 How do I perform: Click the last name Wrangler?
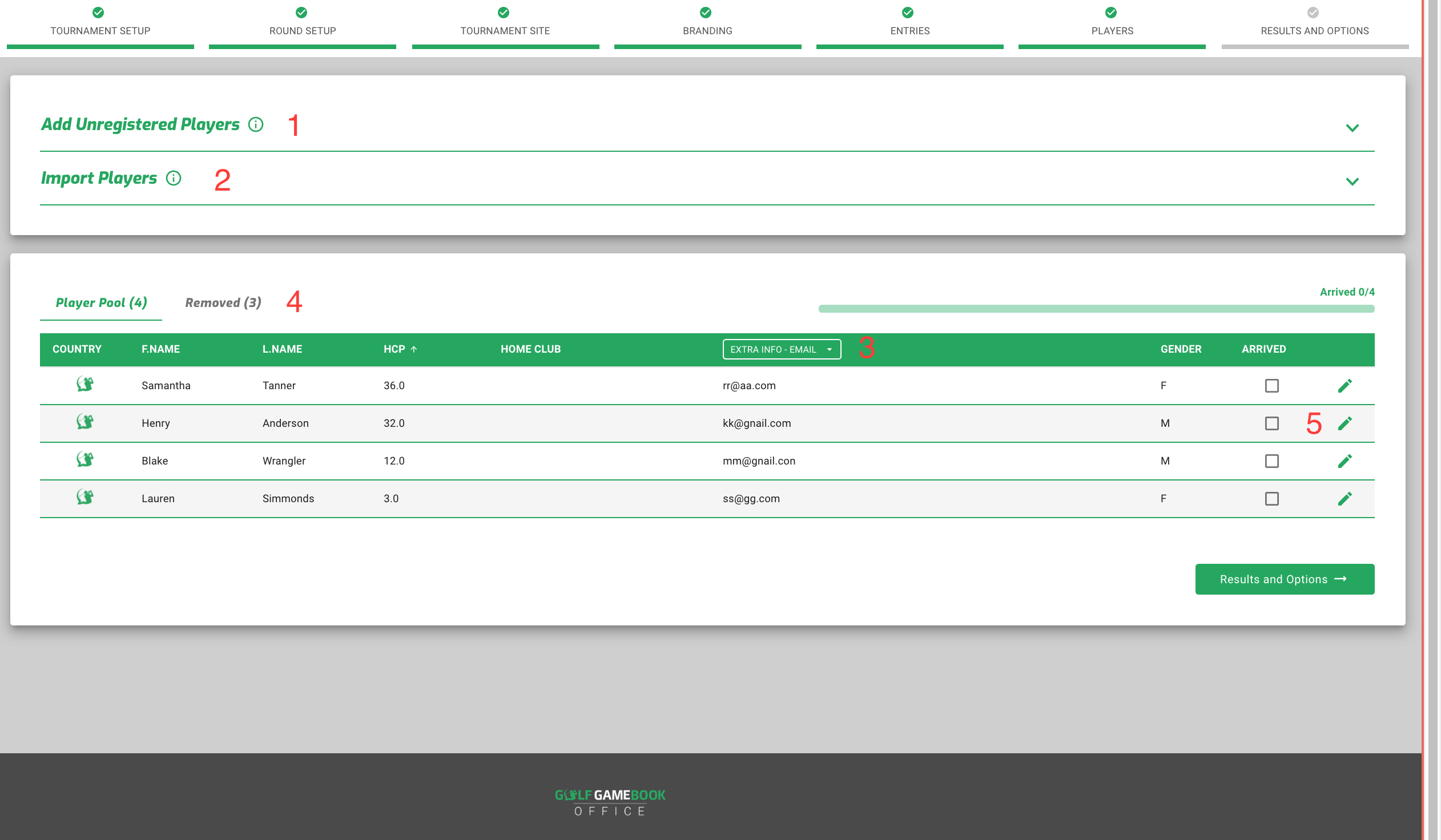point(285,462)
